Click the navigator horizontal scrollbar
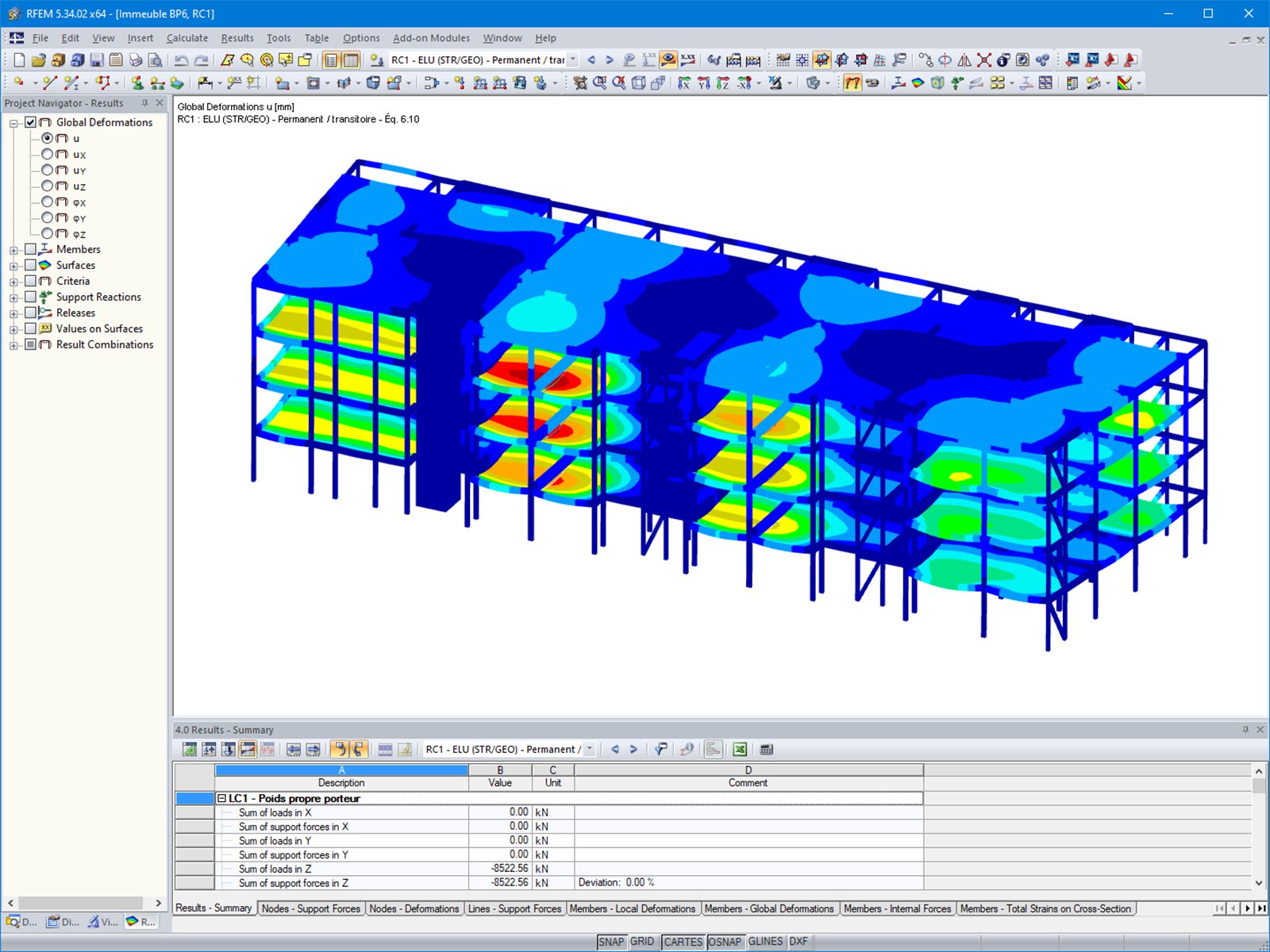The width and height of the screenshot is (1270, 952). 80,903
